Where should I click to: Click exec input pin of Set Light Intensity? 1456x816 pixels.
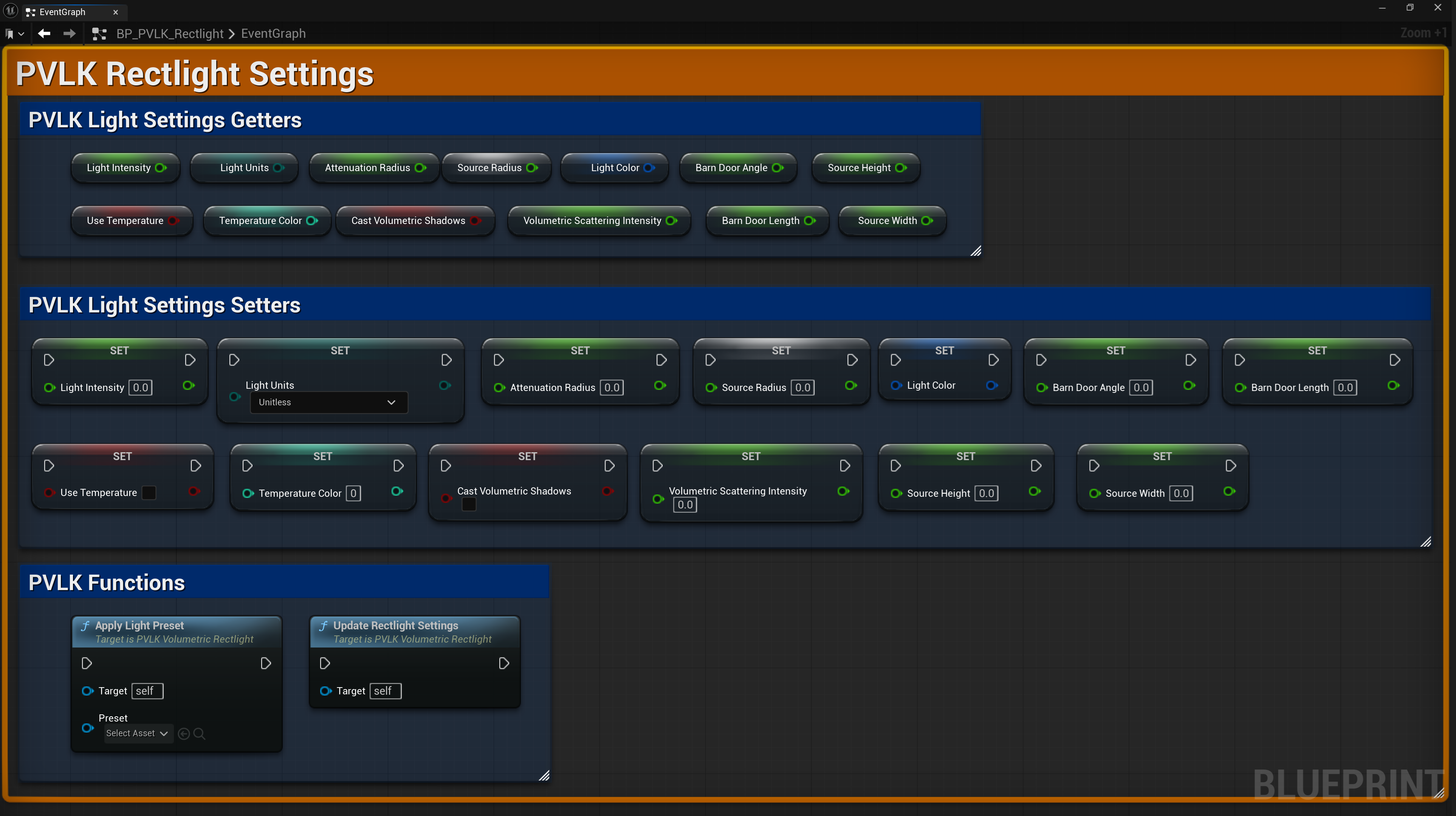49,360
